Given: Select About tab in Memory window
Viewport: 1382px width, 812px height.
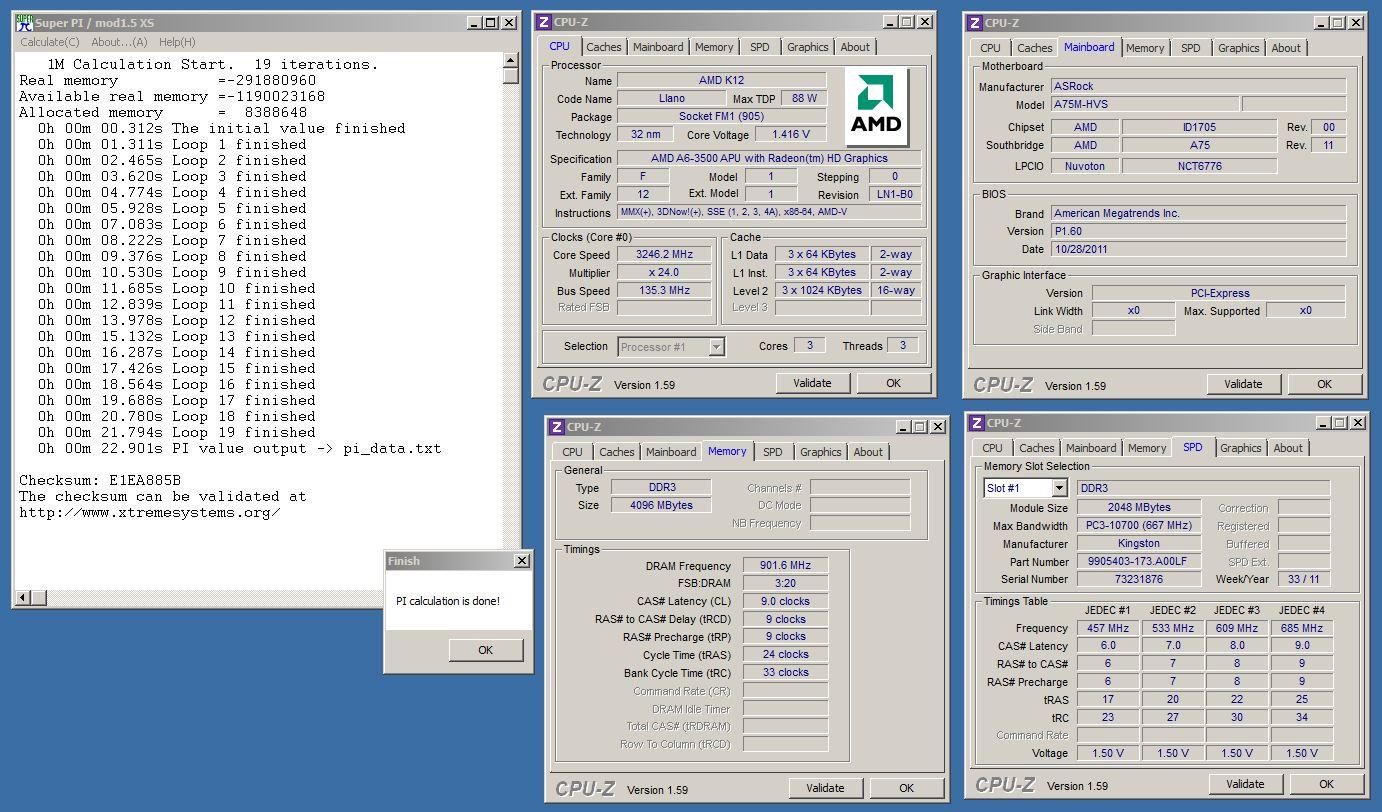Looking at the screenshot, I should click(868, 452).
